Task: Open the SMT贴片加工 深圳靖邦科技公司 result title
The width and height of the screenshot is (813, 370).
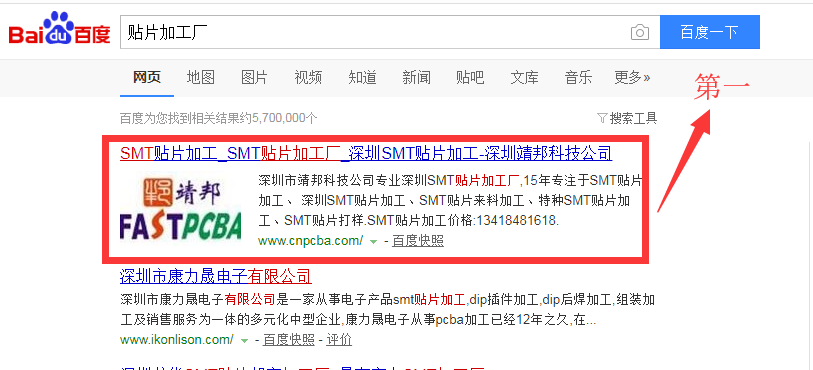Action: [366, 153]
